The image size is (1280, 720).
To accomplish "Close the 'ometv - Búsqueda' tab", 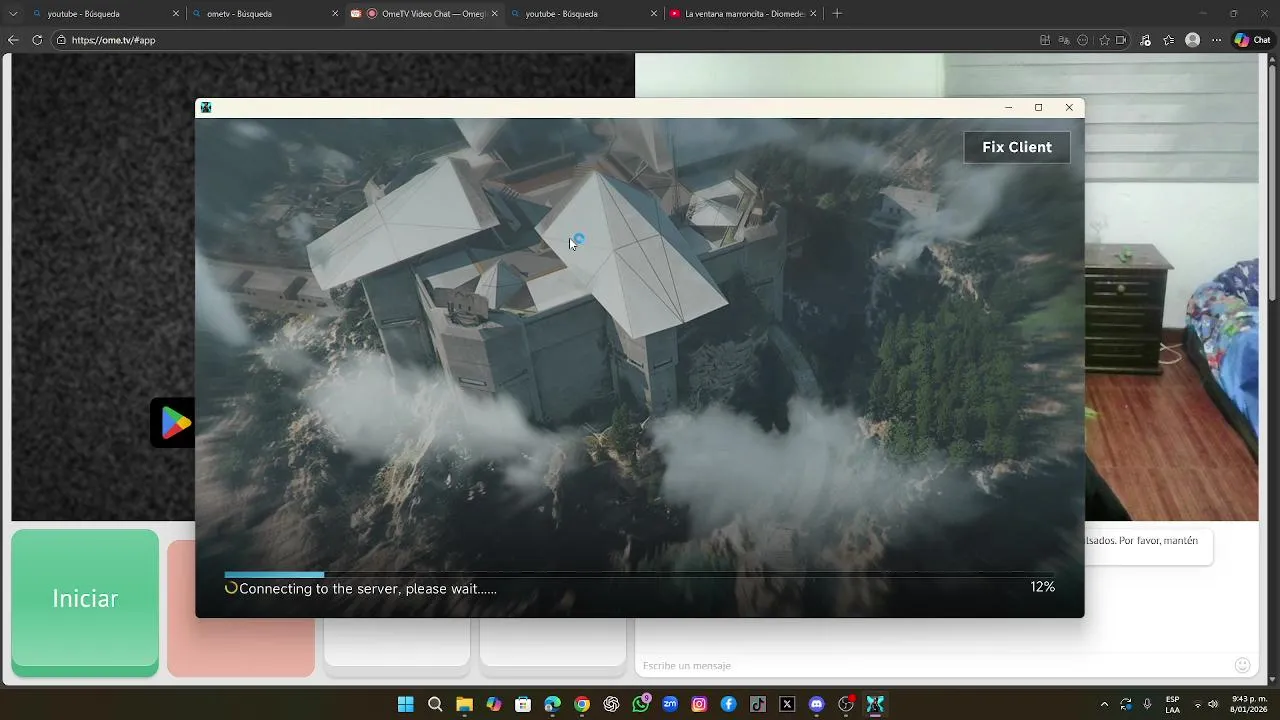I will click(336, 14).
